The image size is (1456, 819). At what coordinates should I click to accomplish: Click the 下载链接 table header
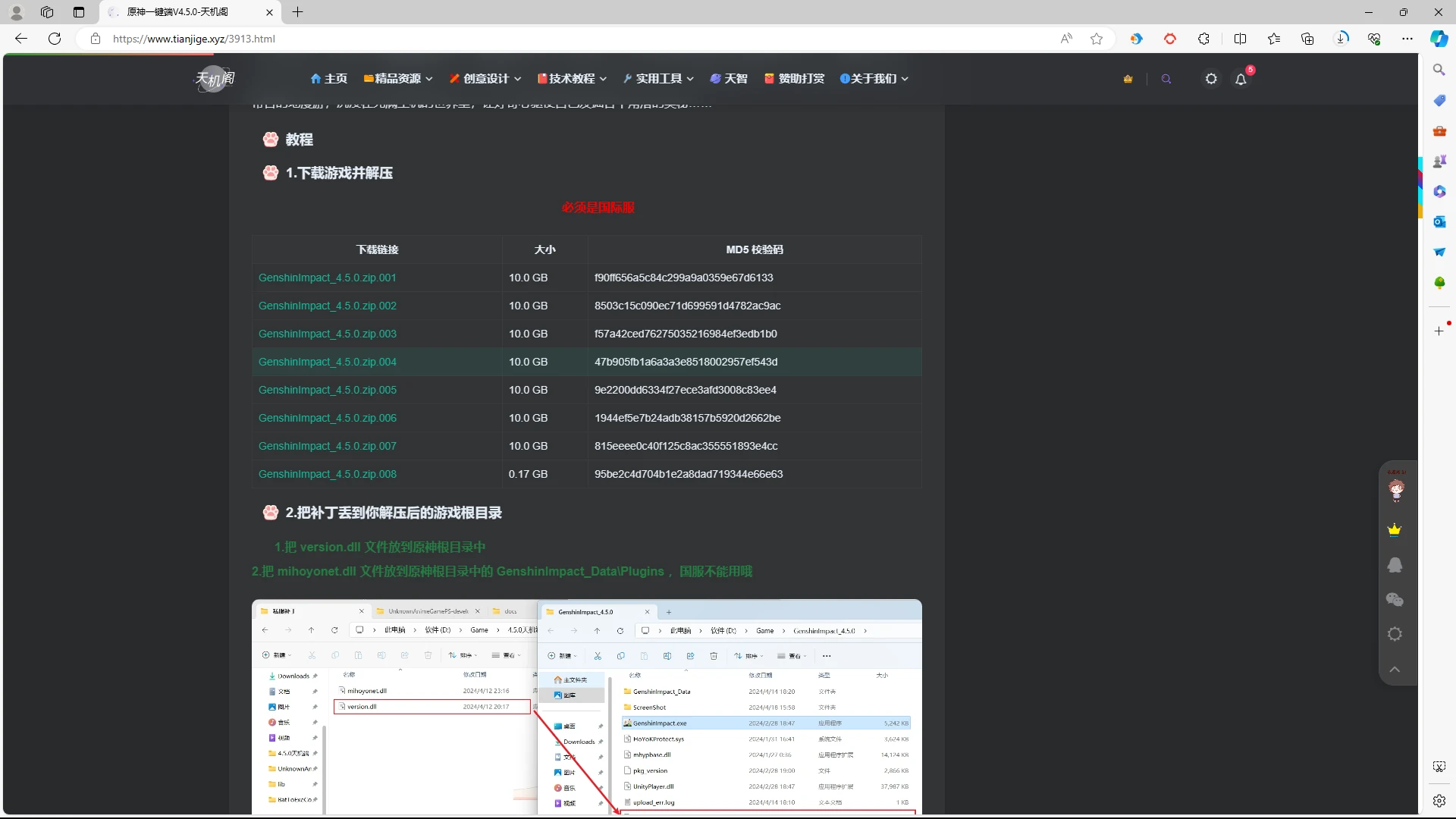coord(377,249)
